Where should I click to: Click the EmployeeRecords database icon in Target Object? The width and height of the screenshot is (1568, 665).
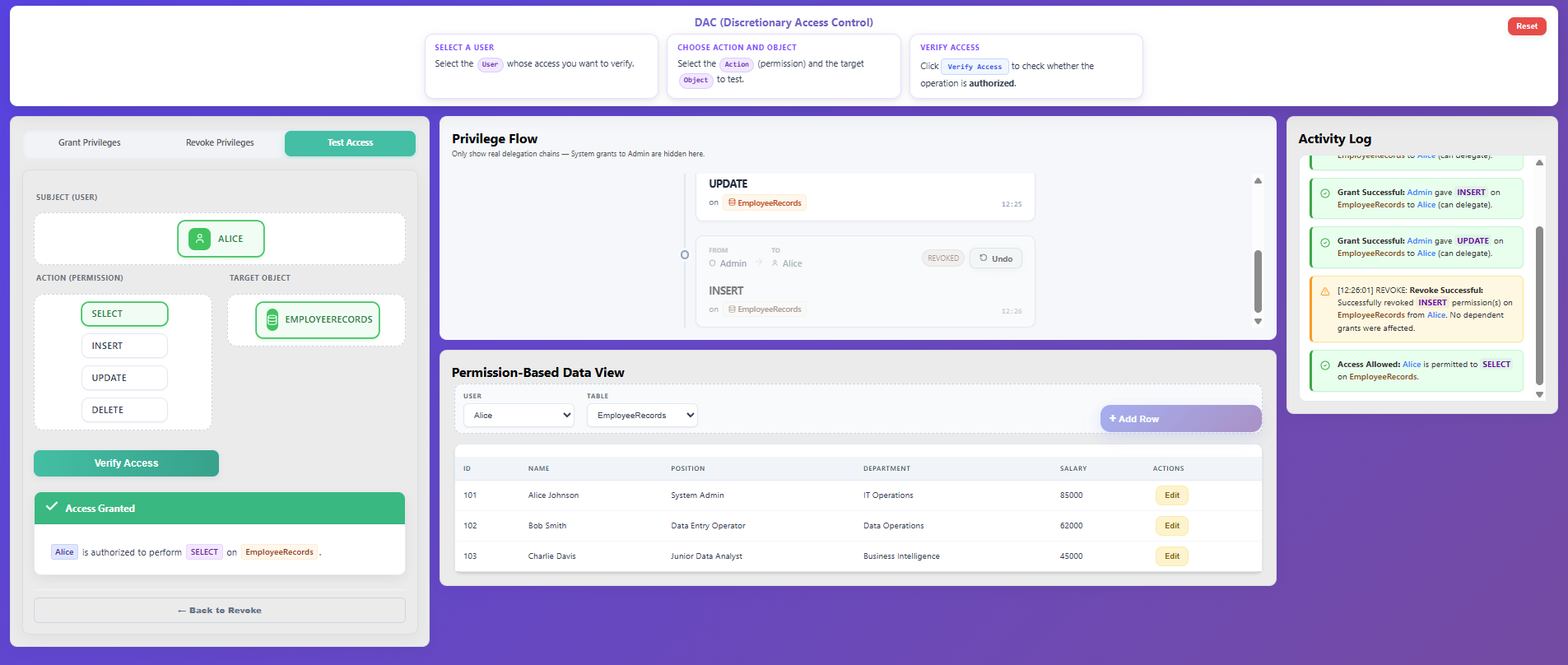point(272,320)
